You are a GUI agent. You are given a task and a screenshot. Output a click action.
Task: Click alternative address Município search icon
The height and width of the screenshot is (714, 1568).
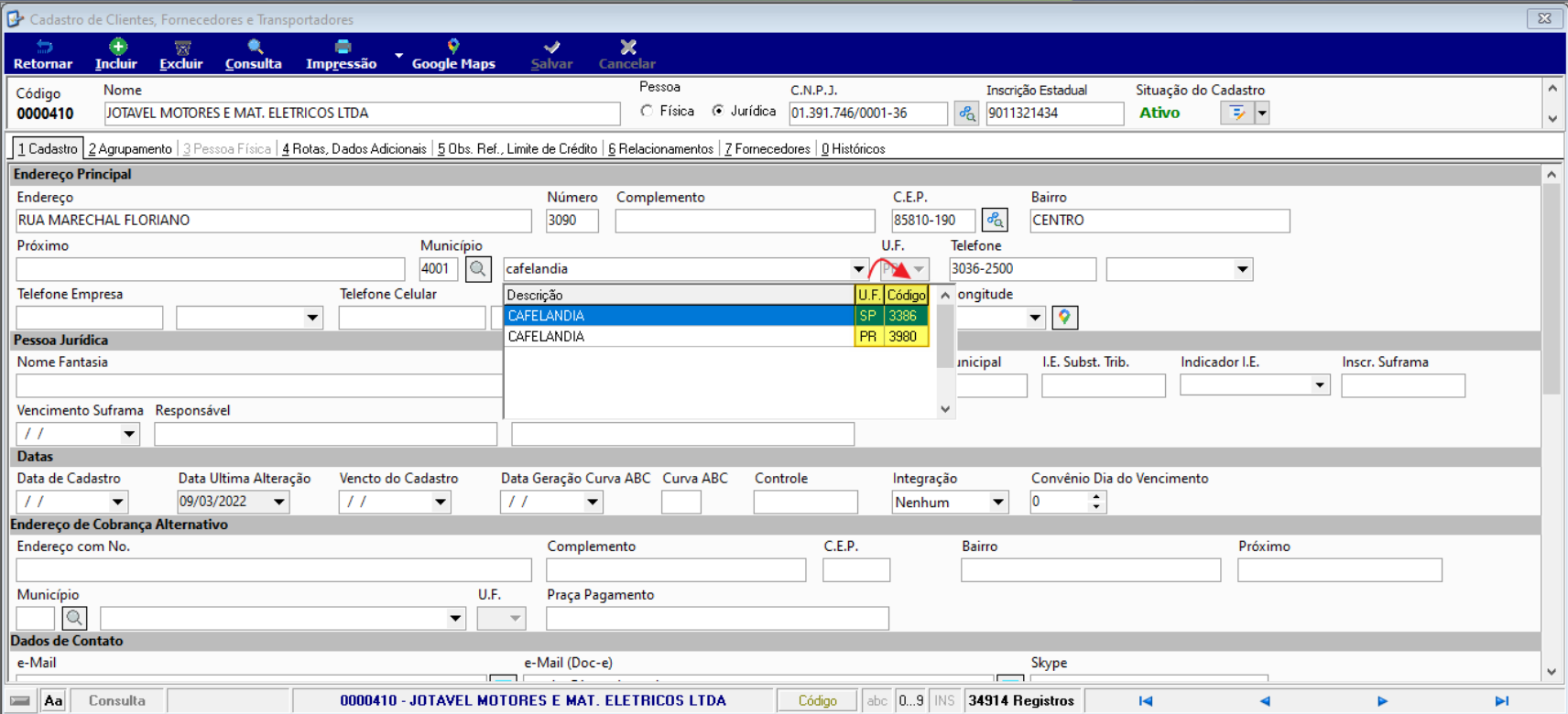coord(74,618)
